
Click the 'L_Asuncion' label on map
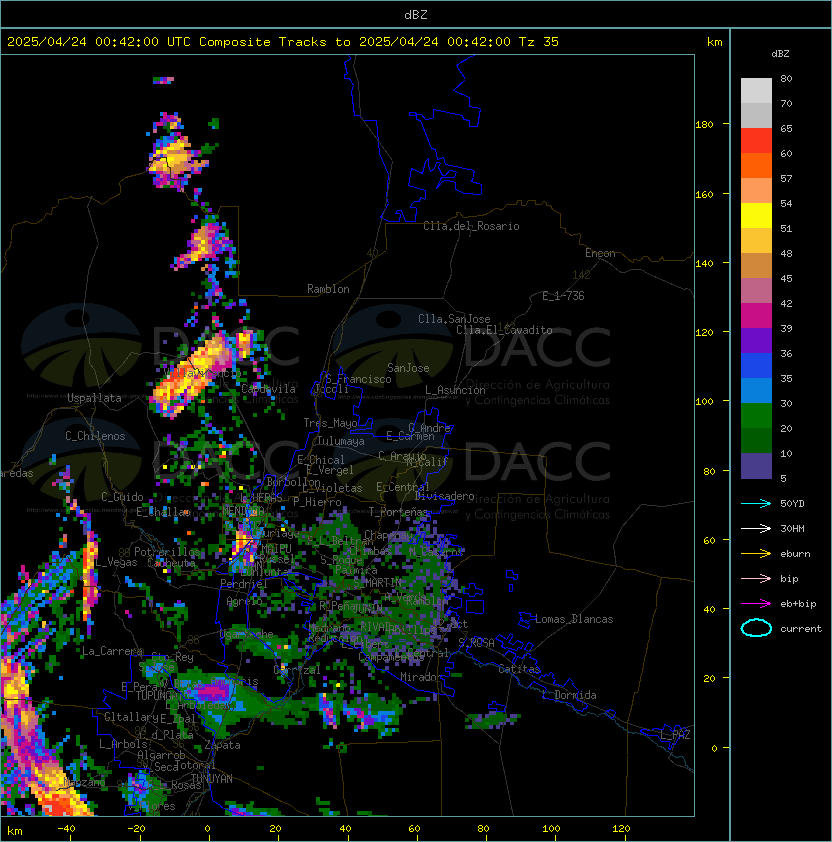coord(455,390)
